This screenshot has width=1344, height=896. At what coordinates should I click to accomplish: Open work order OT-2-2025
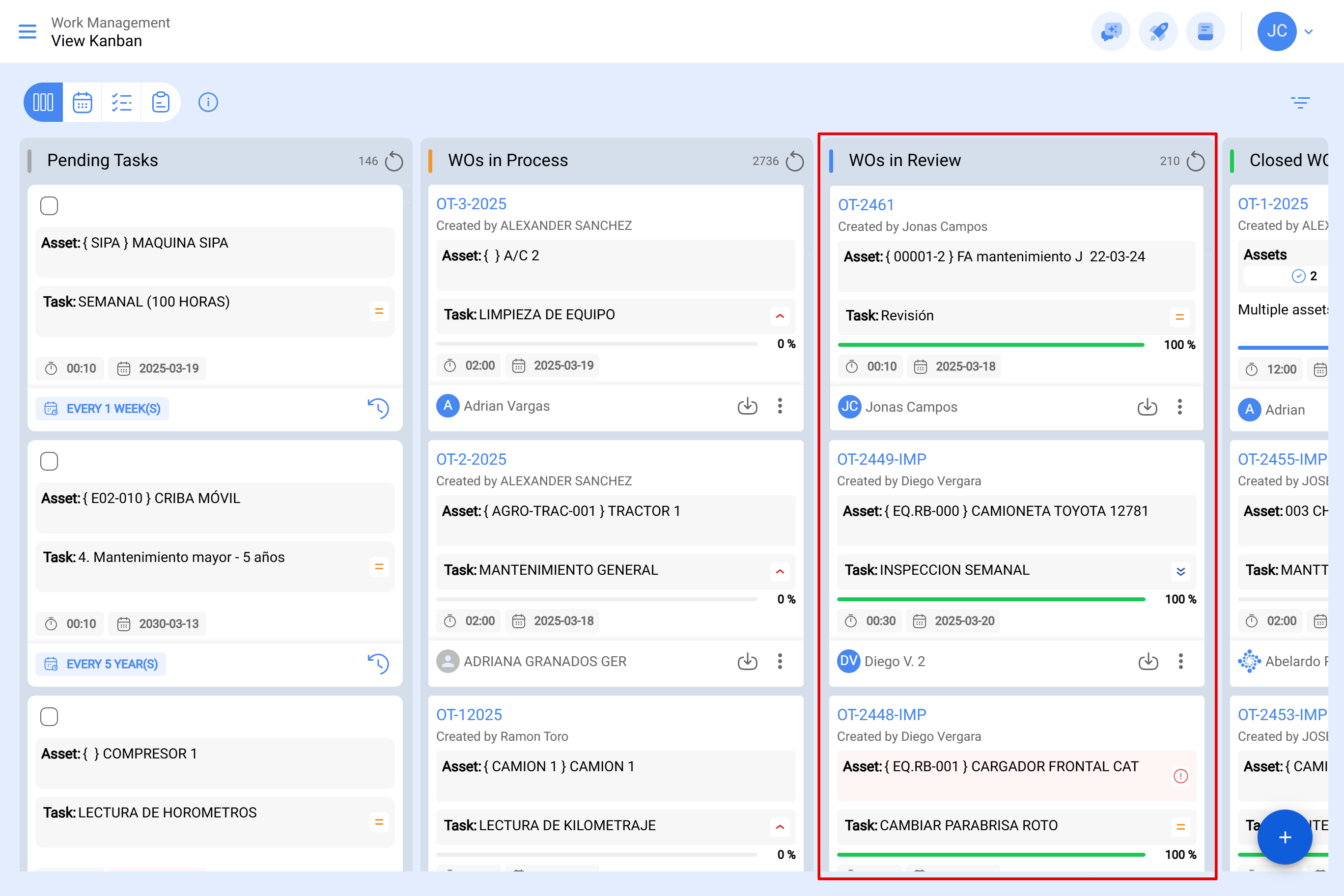tap(472, 459)
